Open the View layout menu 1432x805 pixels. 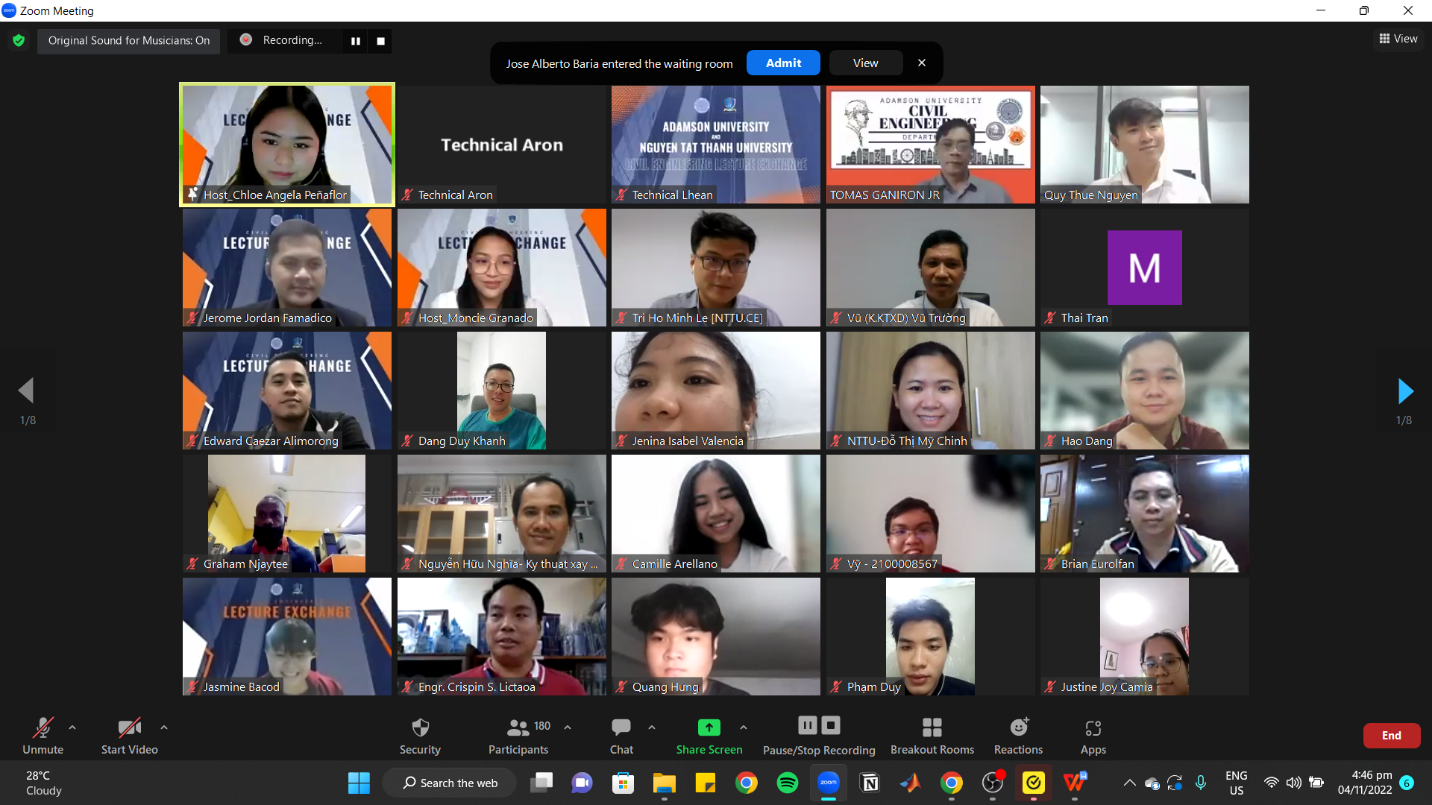[1398, 39]
